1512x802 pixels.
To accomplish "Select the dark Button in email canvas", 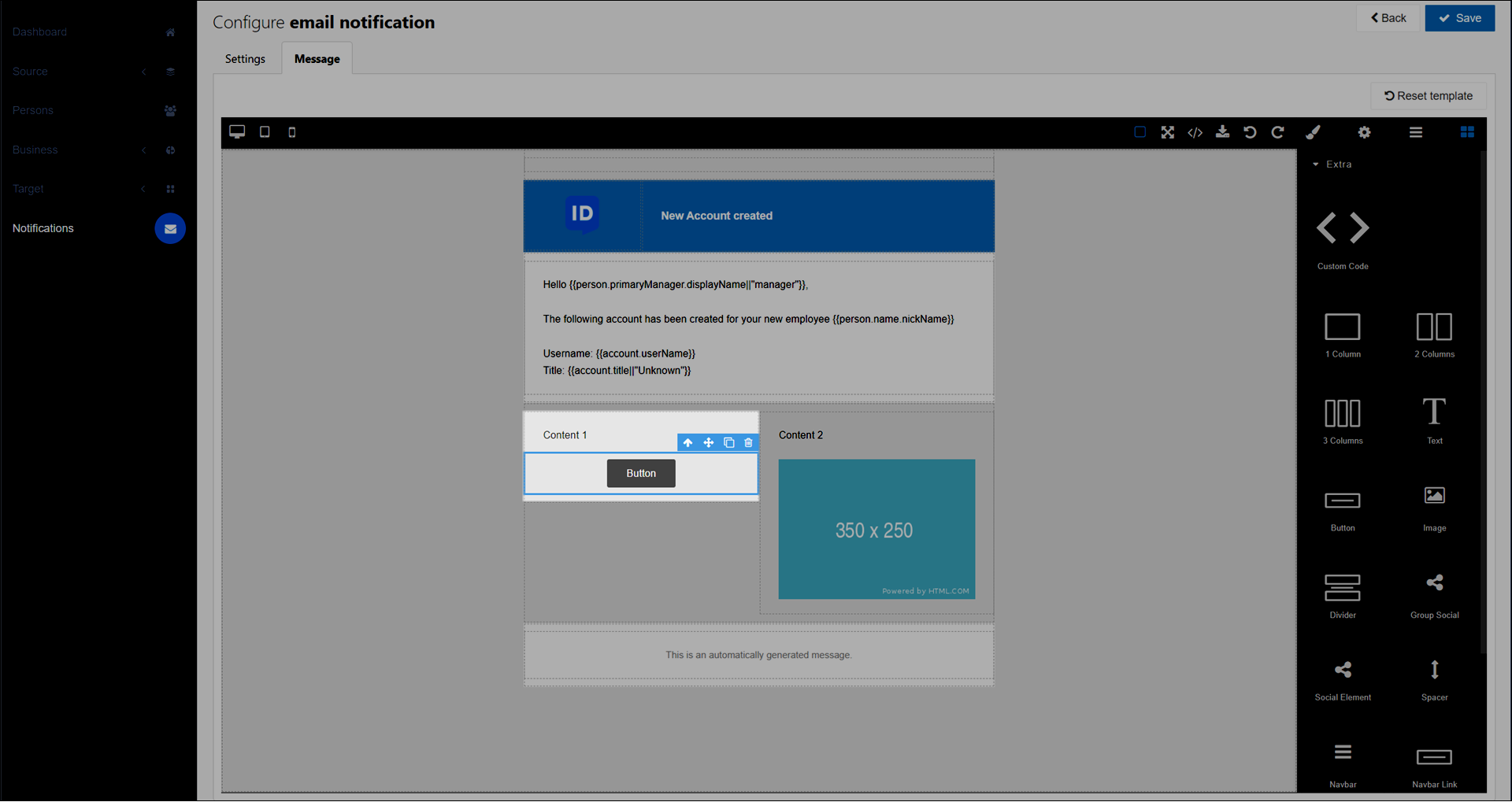I will click(x=641, y=474).
